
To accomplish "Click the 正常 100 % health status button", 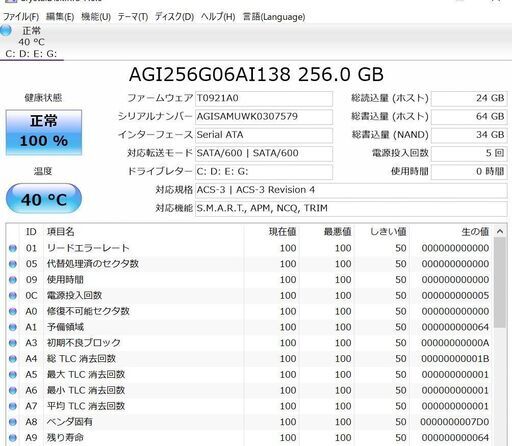I will tap(44, 132).
